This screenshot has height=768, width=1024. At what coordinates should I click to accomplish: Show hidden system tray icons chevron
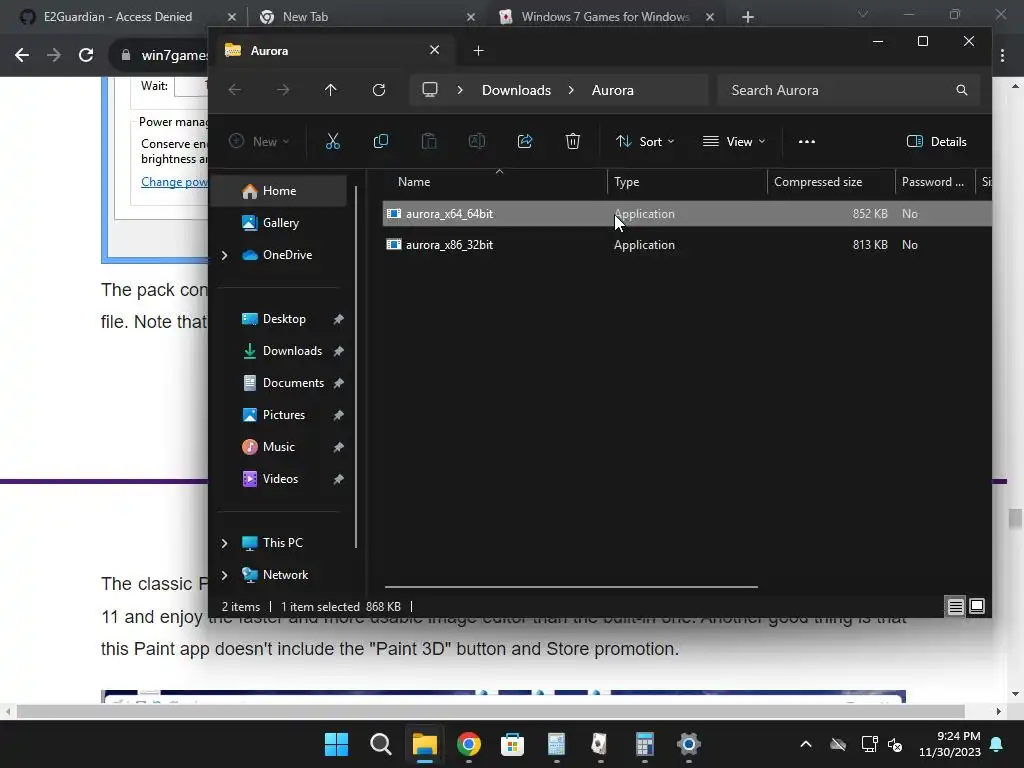[806, 744]
